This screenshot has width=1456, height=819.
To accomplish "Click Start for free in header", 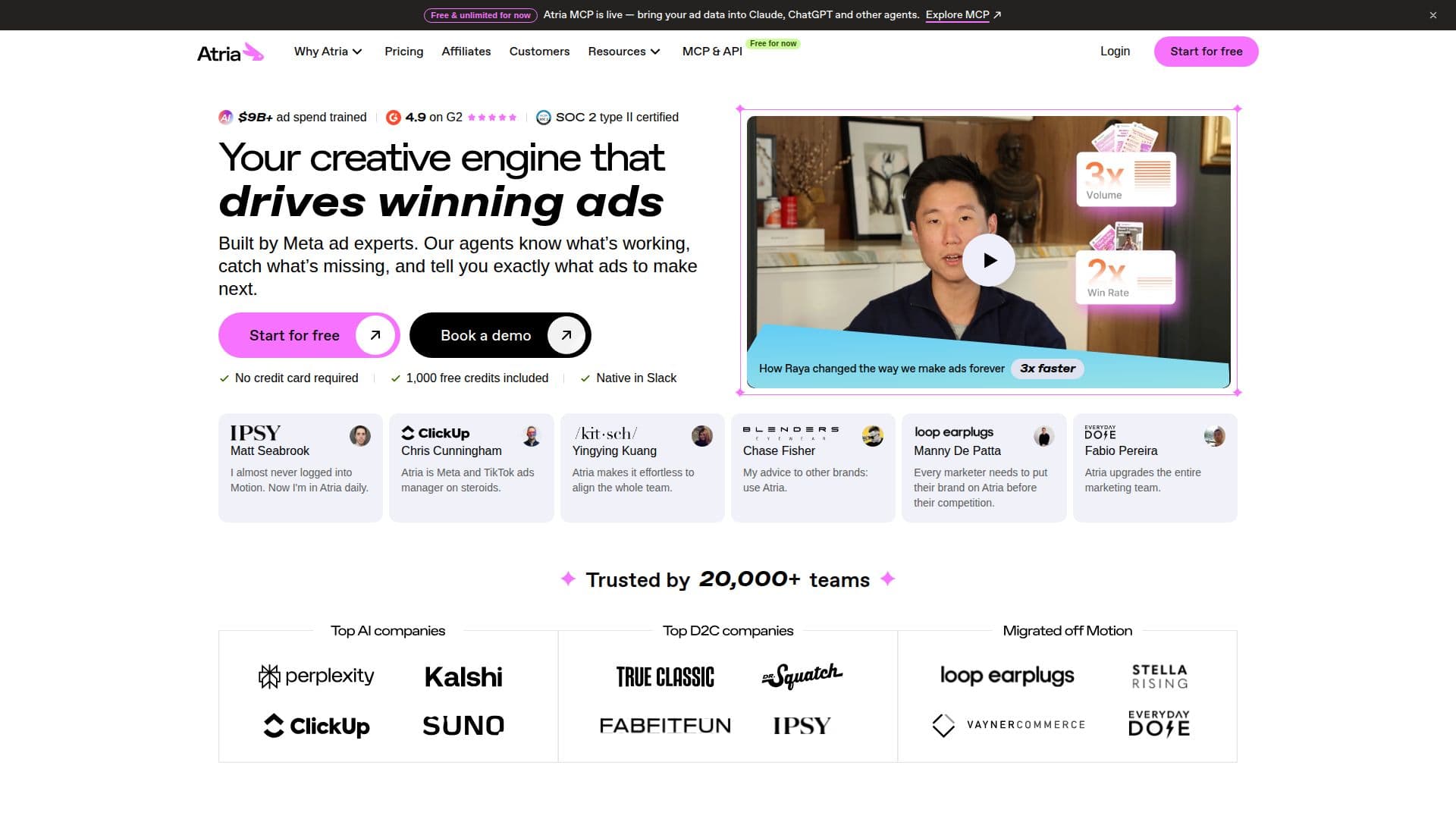I will (x=1206, y=52).
